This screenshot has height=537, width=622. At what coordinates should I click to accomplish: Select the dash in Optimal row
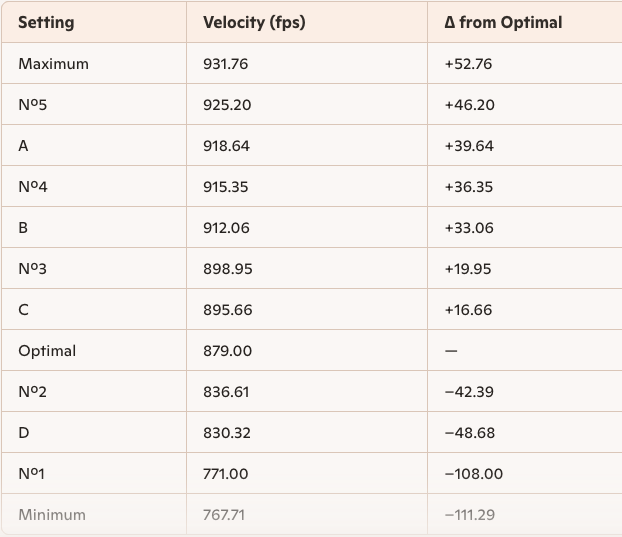[x=451, y=351]
